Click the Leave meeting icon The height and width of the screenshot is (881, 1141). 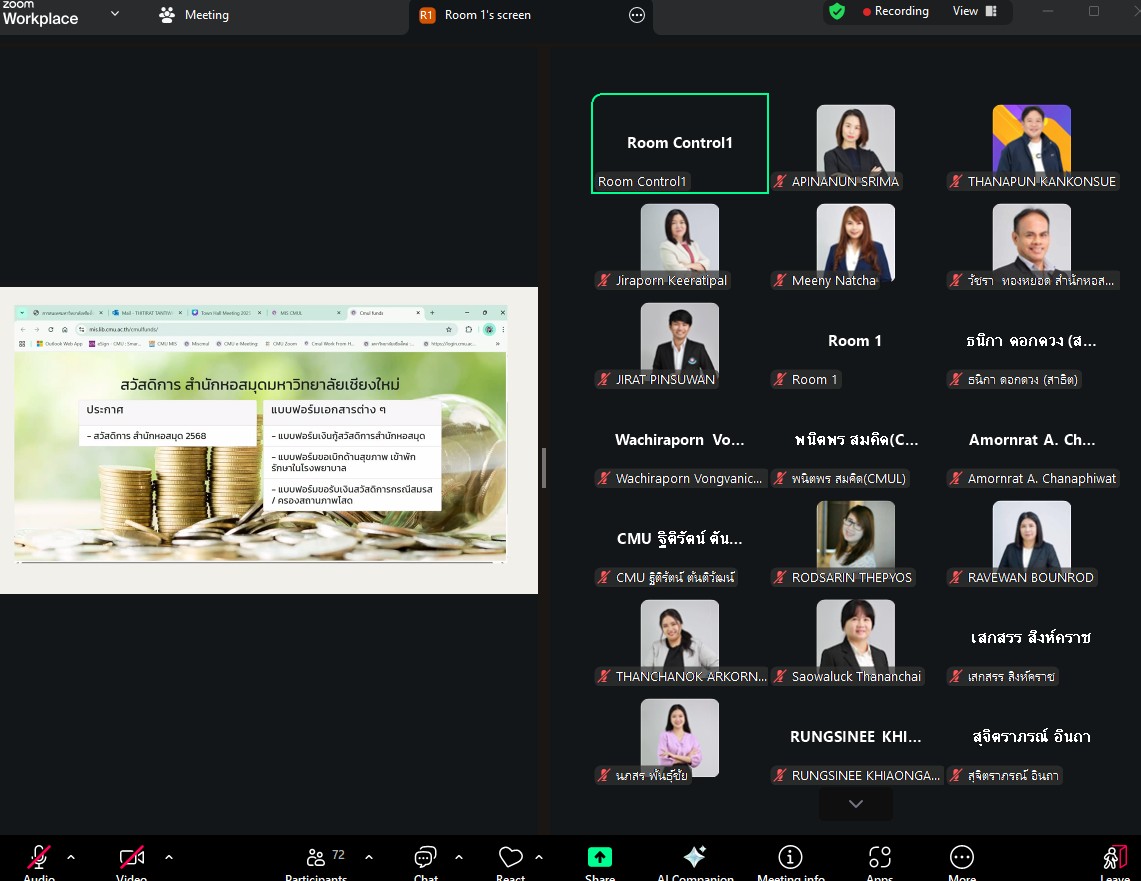coord(1115,857)
